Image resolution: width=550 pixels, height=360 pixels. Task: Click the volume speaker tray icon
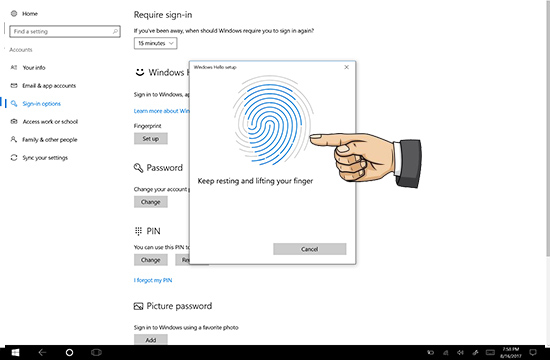(460, 353)
